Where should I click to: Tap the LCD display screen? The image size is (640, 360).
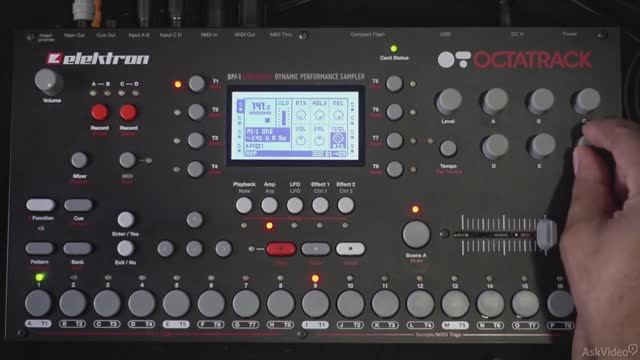coord(295,125)
